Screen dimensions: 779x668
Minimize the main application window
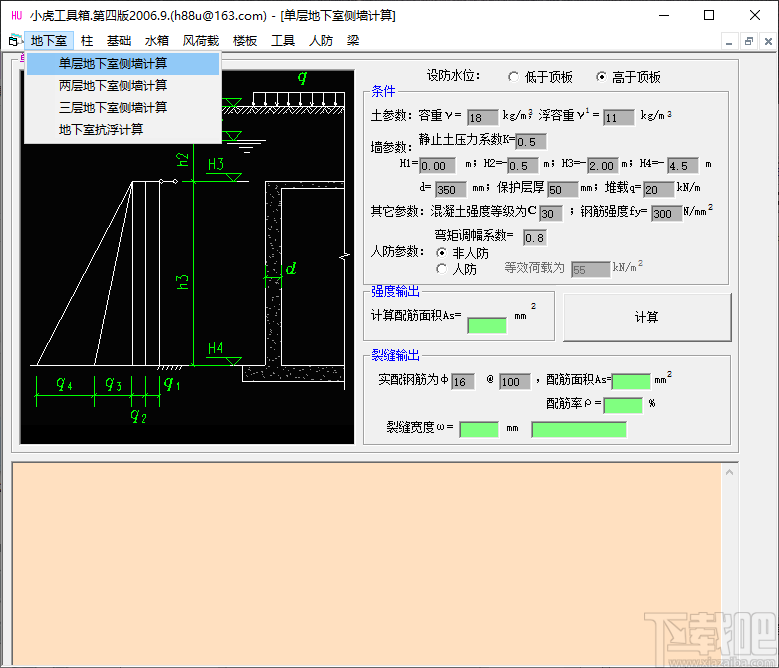click(x=664, y=15)
